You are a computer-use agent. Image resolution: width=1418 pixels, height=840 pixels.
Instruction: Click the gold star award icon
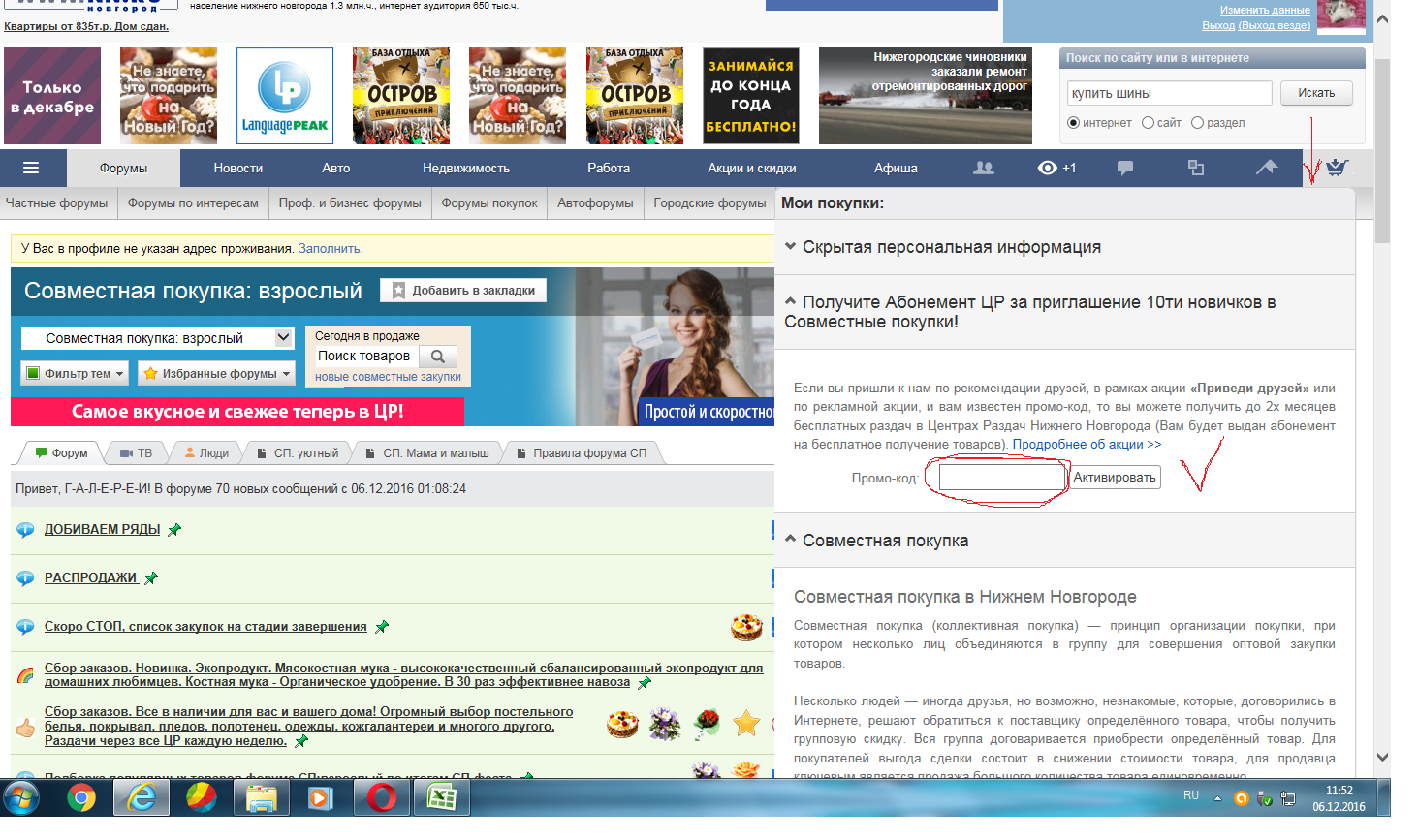click(746, 723)
